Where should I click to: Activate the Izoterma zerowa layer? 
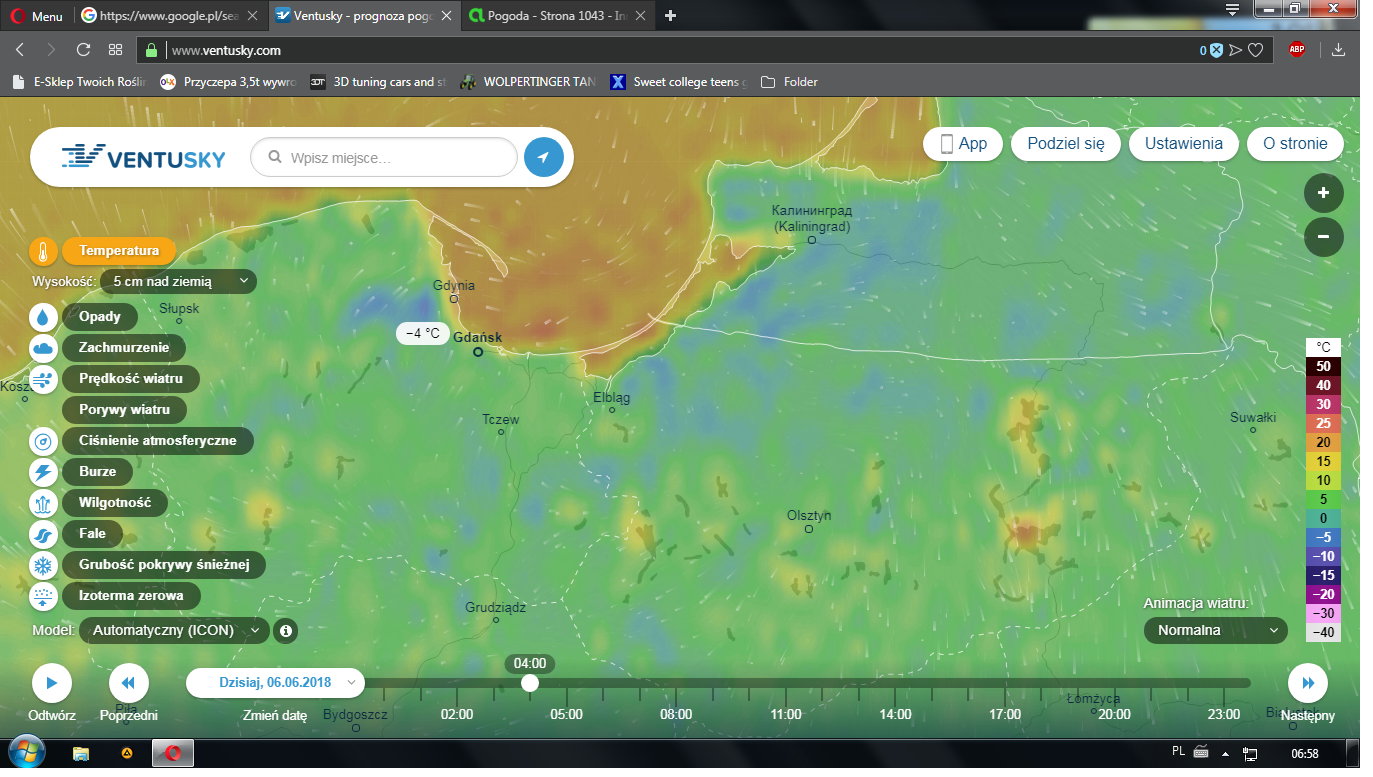(x=130, y=596)
